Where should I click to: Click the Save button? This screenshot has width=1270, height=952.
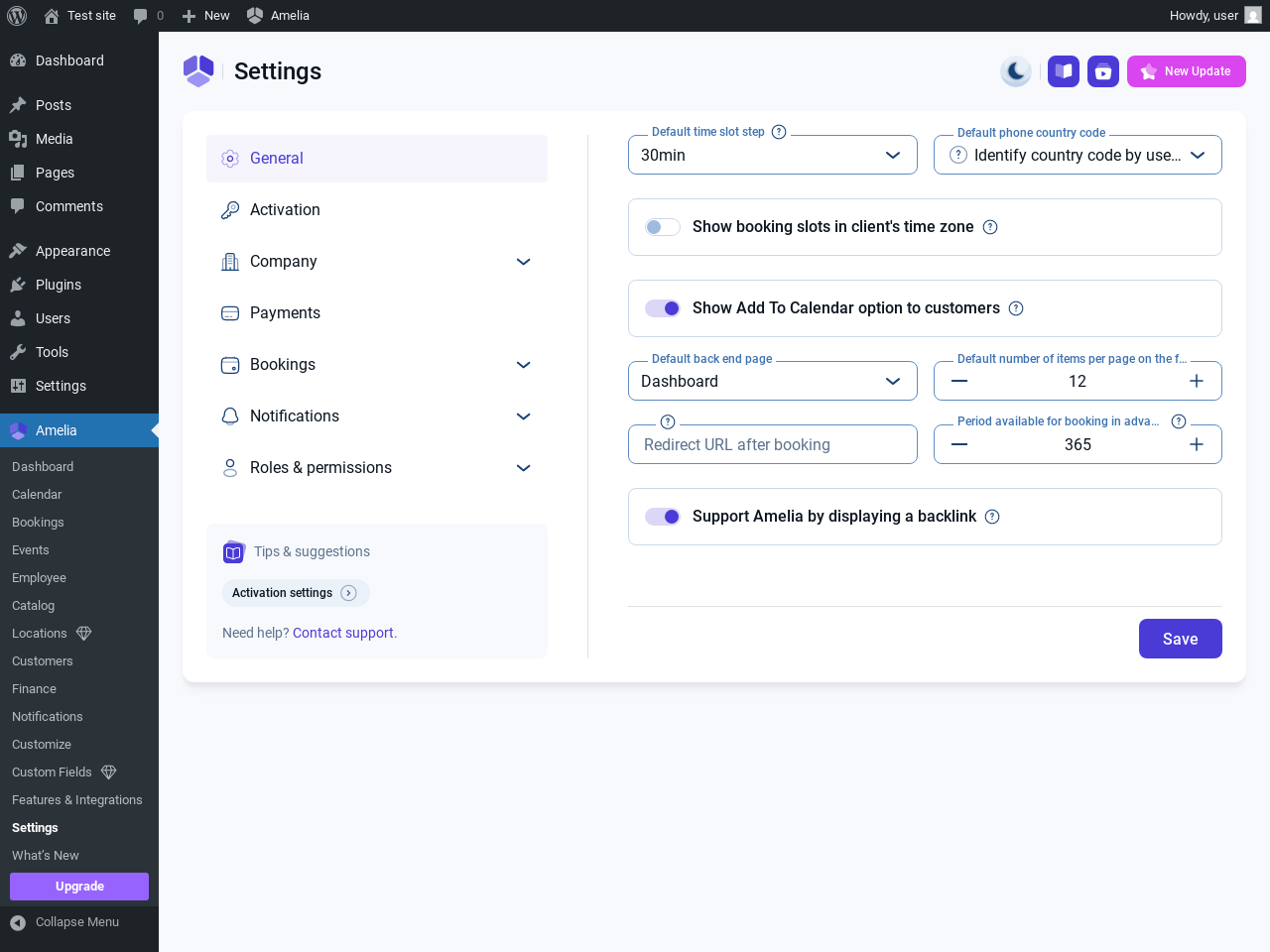click(1180, 639)
